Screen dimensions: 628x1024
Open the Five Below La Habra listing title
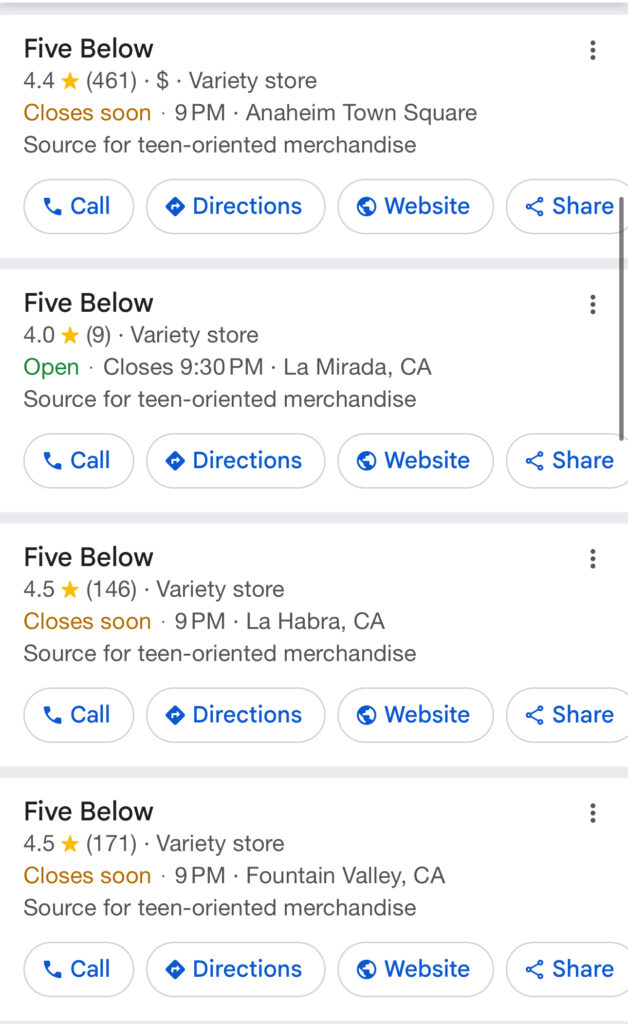pos(89,557)
